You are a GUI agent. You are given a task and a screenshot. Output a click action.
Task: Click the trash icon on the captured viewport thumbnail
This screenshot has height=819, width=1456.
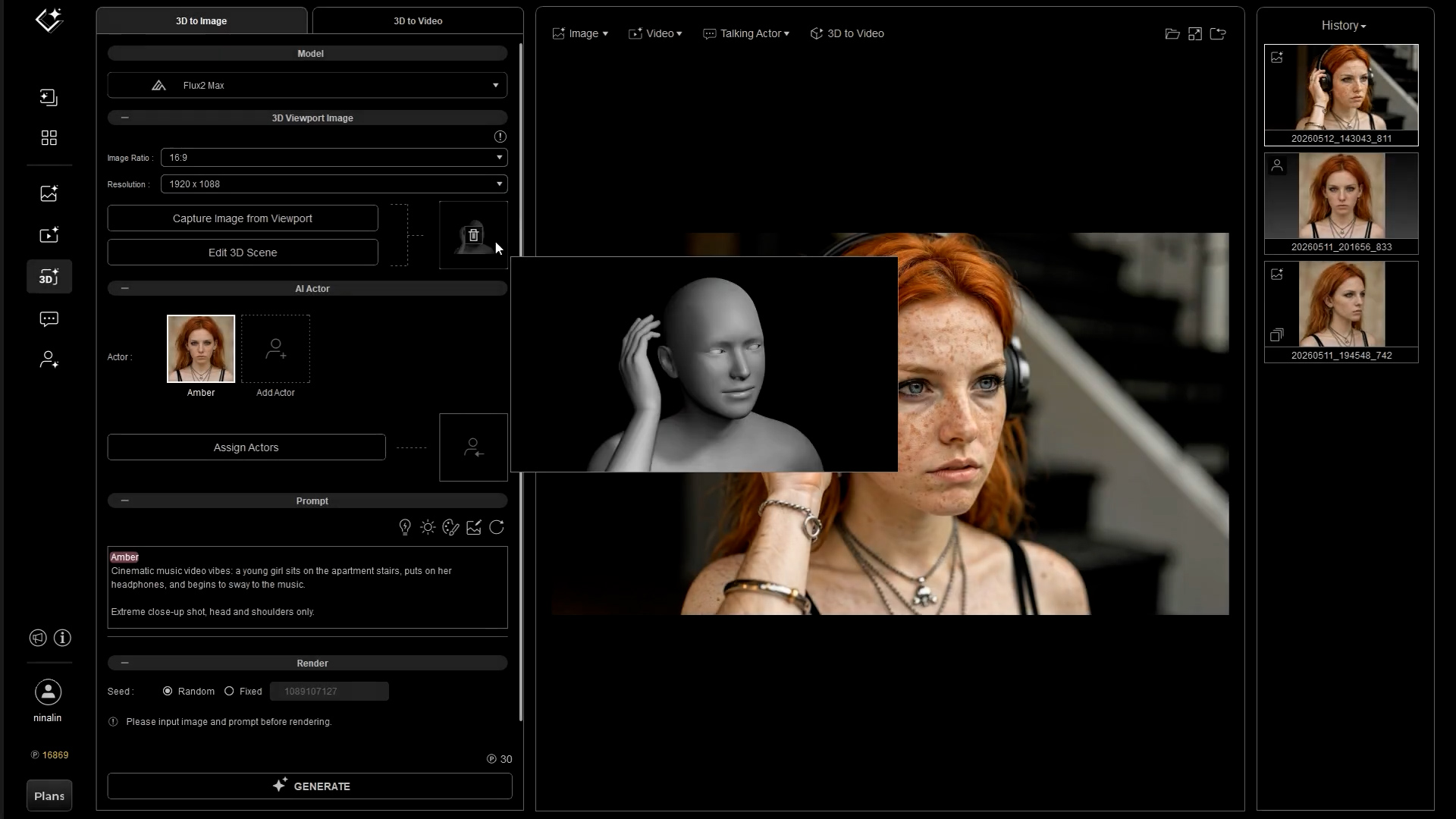474,235
